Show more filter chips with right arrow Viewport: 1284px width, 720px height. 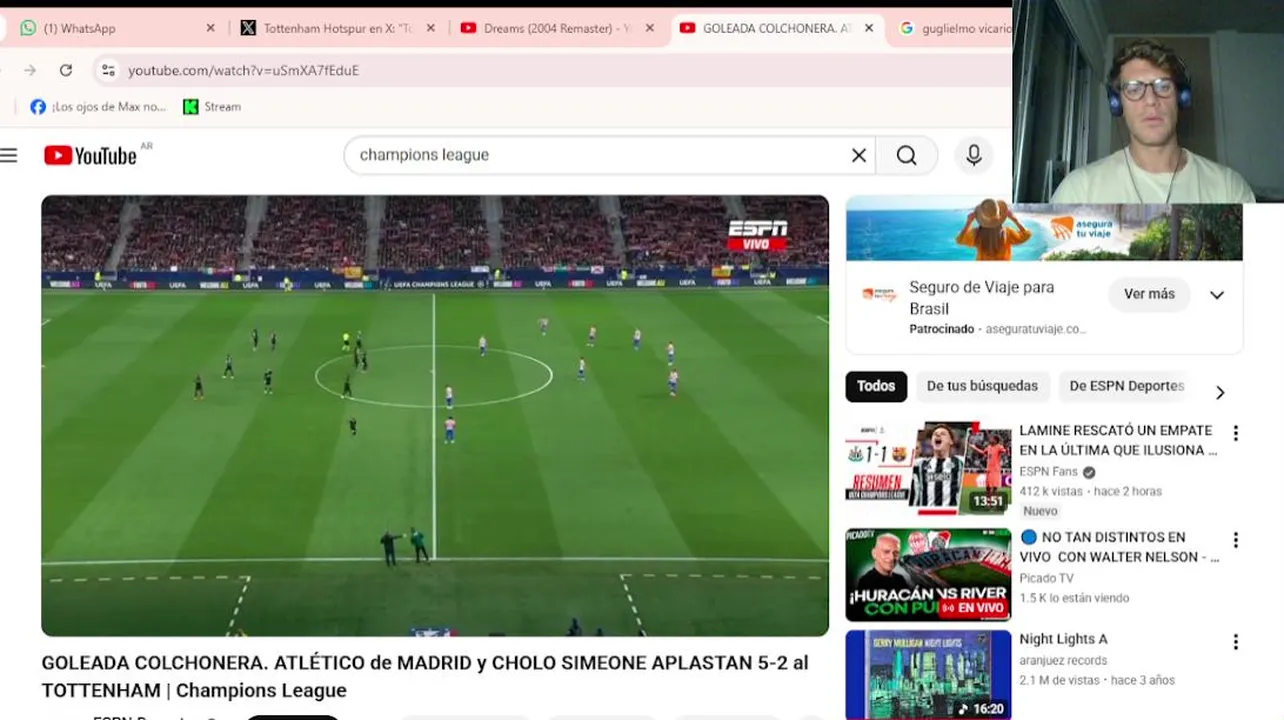(x=1219, y=392)
